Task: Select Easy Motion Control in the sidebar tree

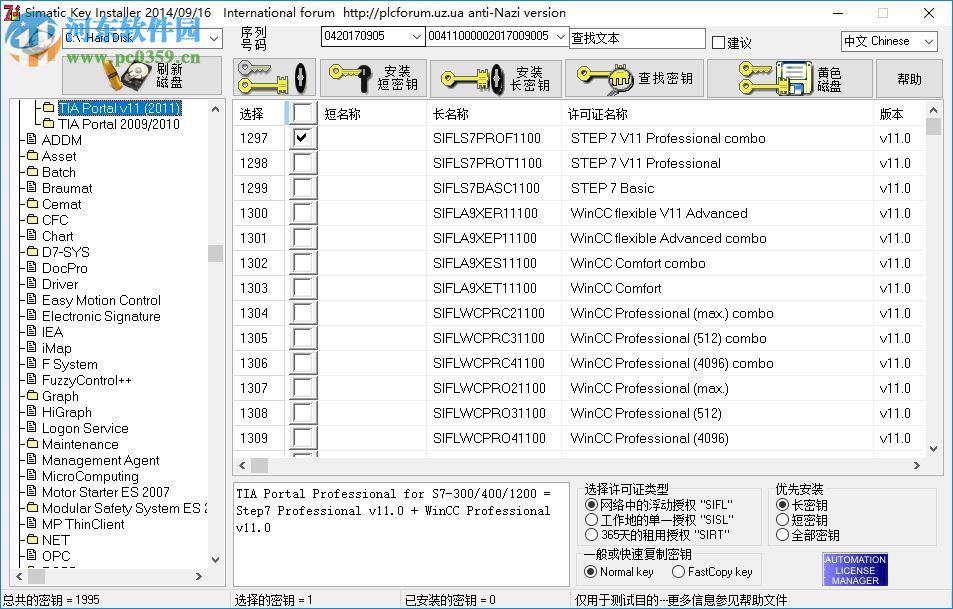Action: pos(100,300)
